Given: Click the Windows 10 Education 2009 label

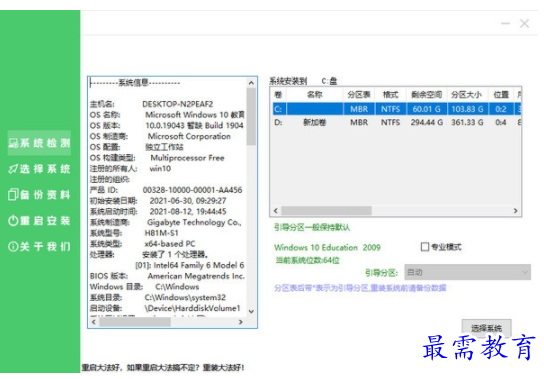Looking at the screenshot, I should (327, 247).
